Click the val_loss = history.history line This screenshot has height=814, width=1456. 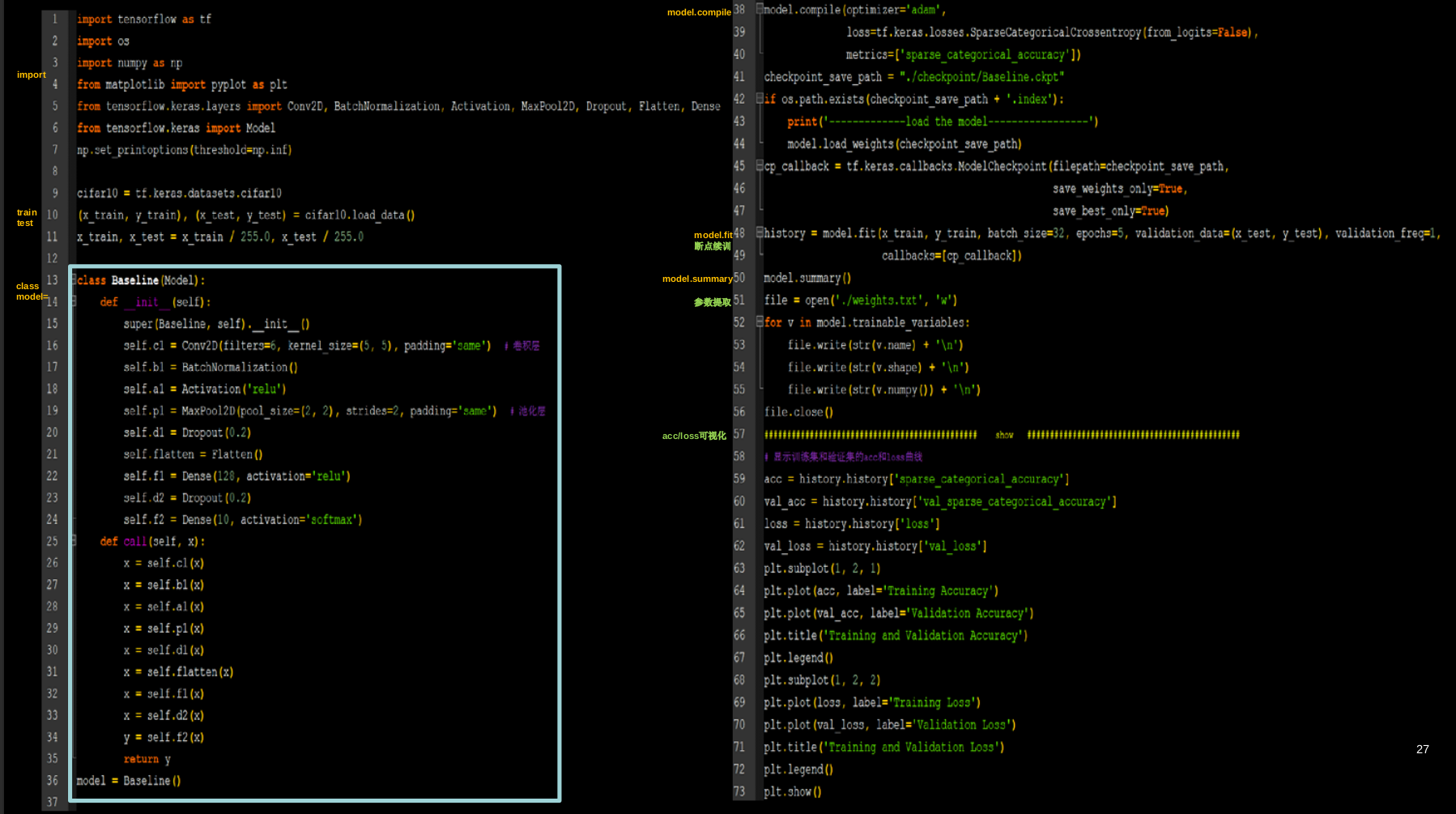point(875,547)
